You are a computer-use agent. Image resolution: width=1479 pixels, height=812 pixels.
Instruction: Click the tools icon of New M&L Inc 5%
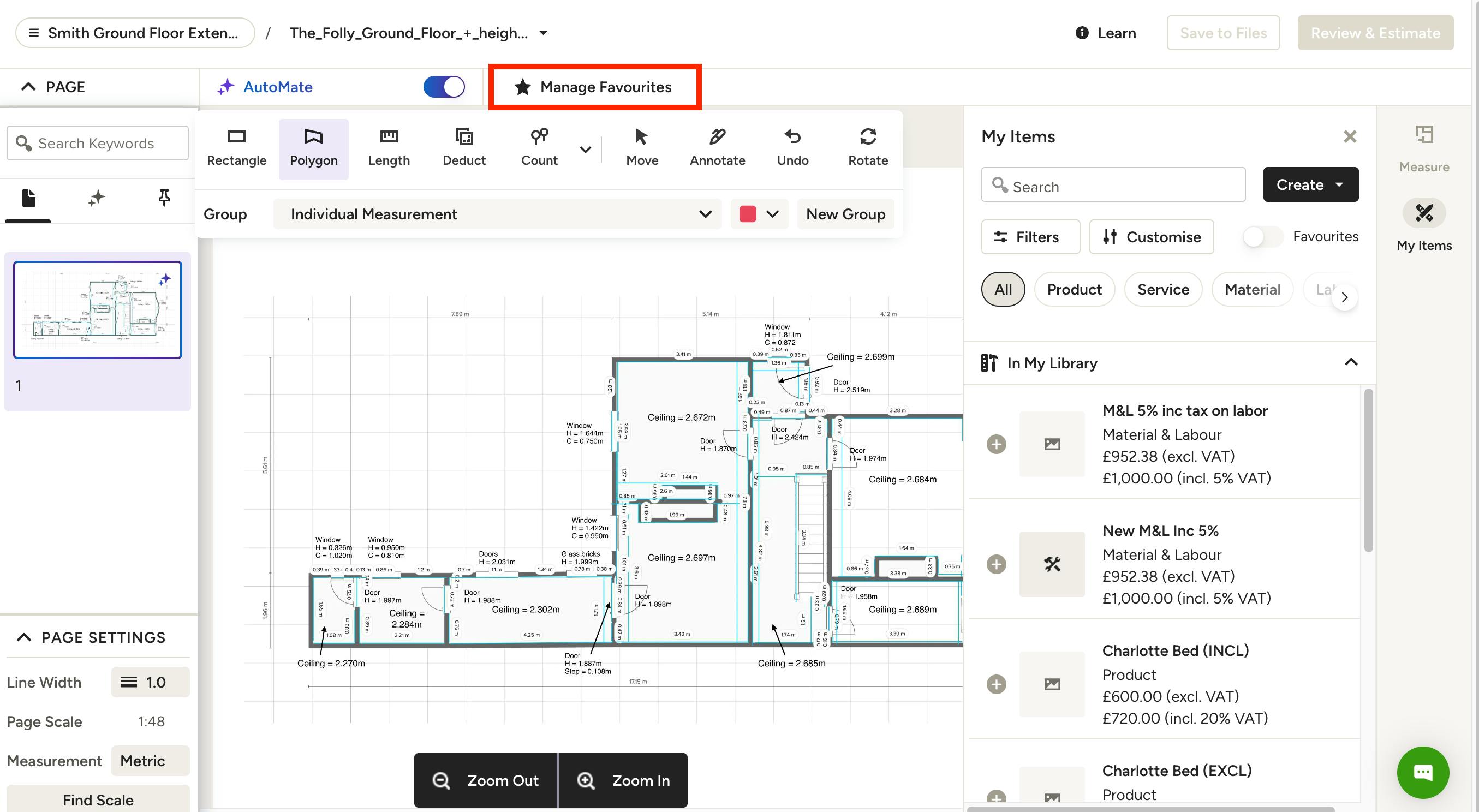(1052, 564)
